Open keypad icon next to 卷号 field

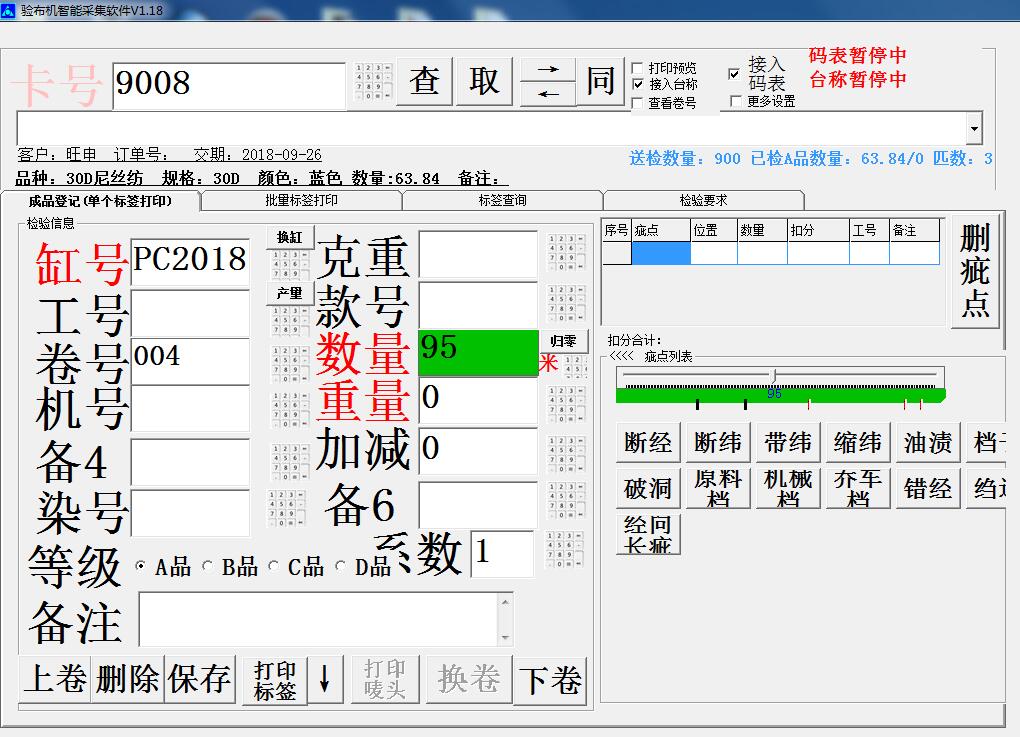point(289,364)
